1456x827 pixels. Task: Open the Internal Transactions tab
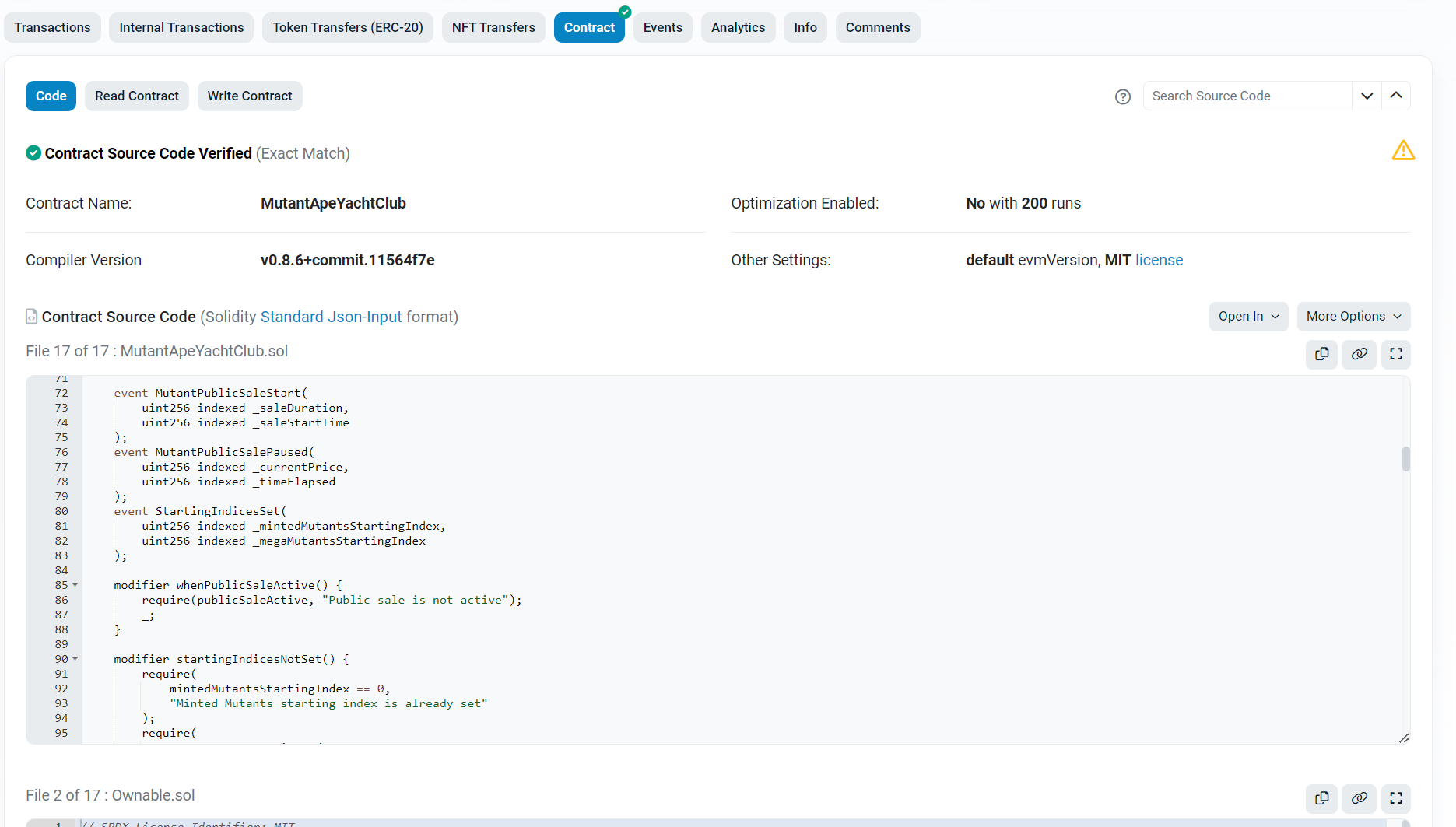click(x=181, y=28)
